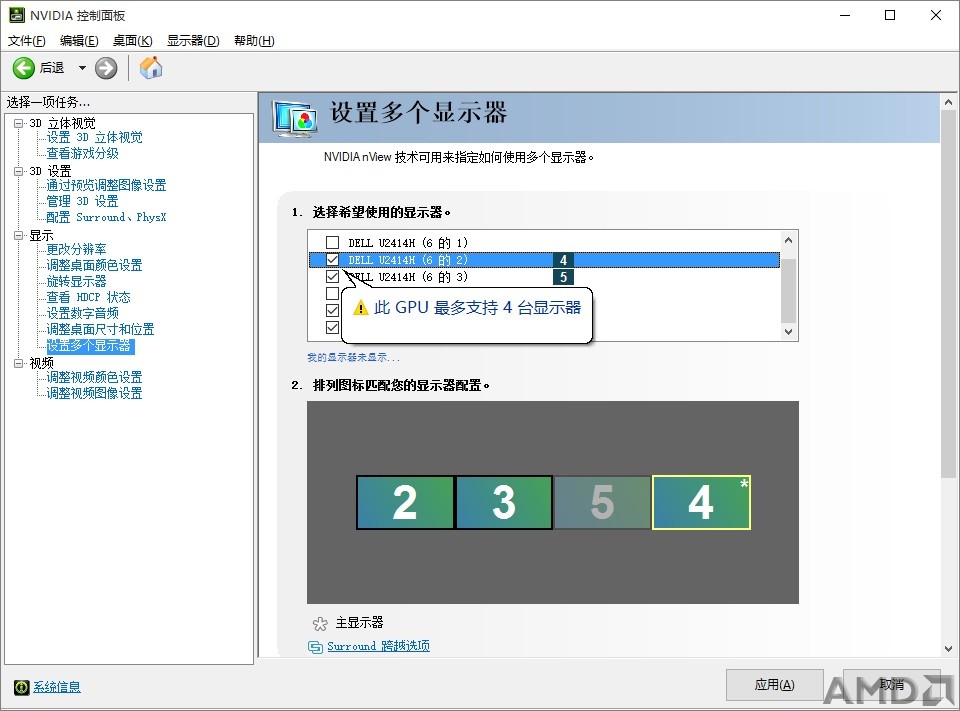Click the 后退 label in the toolbar
This screenshot has height=711, width=960.
coord(52,68)
